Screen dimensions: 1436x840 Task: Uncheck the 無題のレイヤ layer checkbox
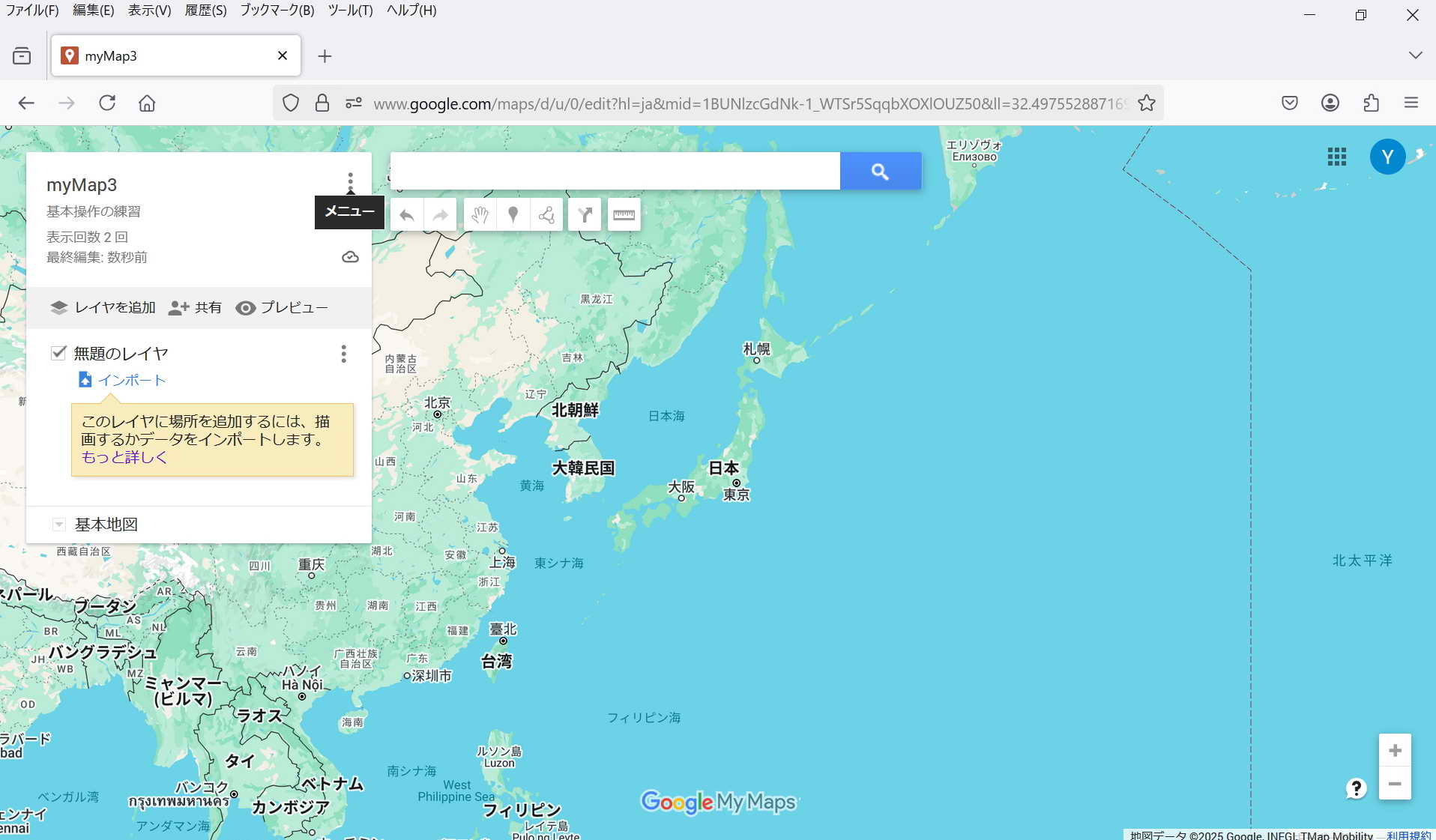click(x=58, y=353)
